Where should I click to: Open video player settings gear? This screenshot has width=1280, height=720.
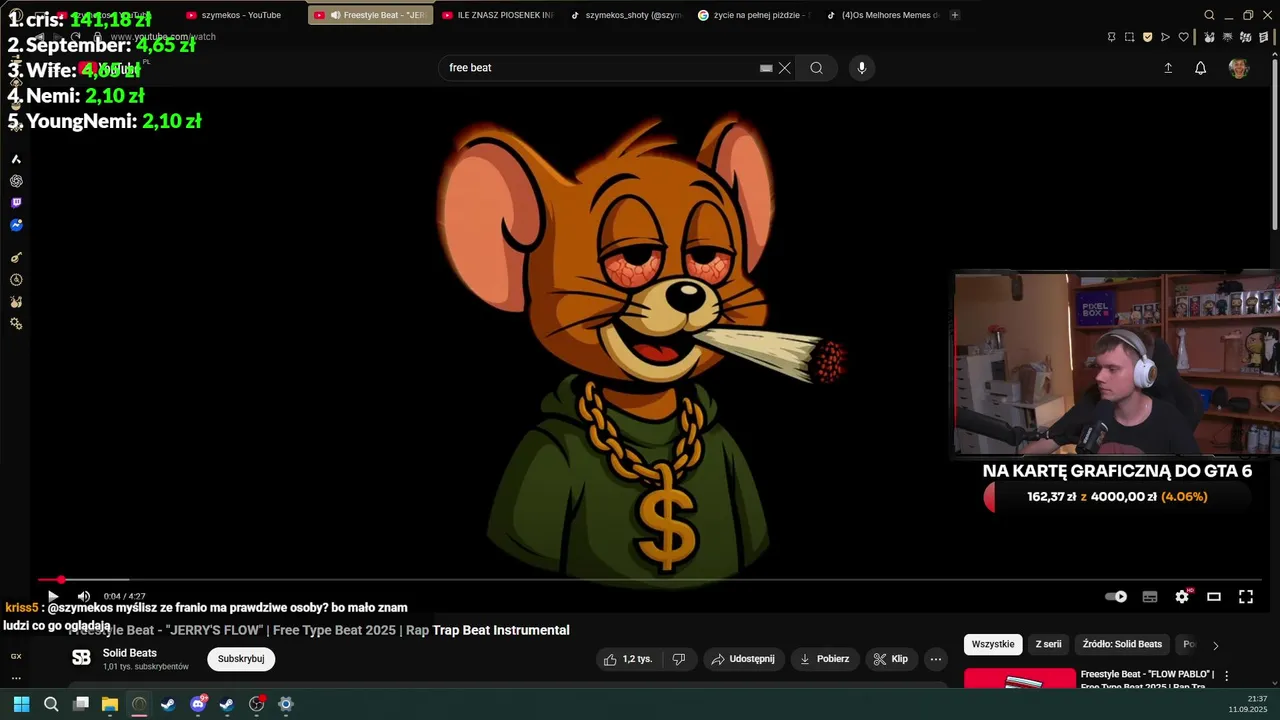[1182, 597]
